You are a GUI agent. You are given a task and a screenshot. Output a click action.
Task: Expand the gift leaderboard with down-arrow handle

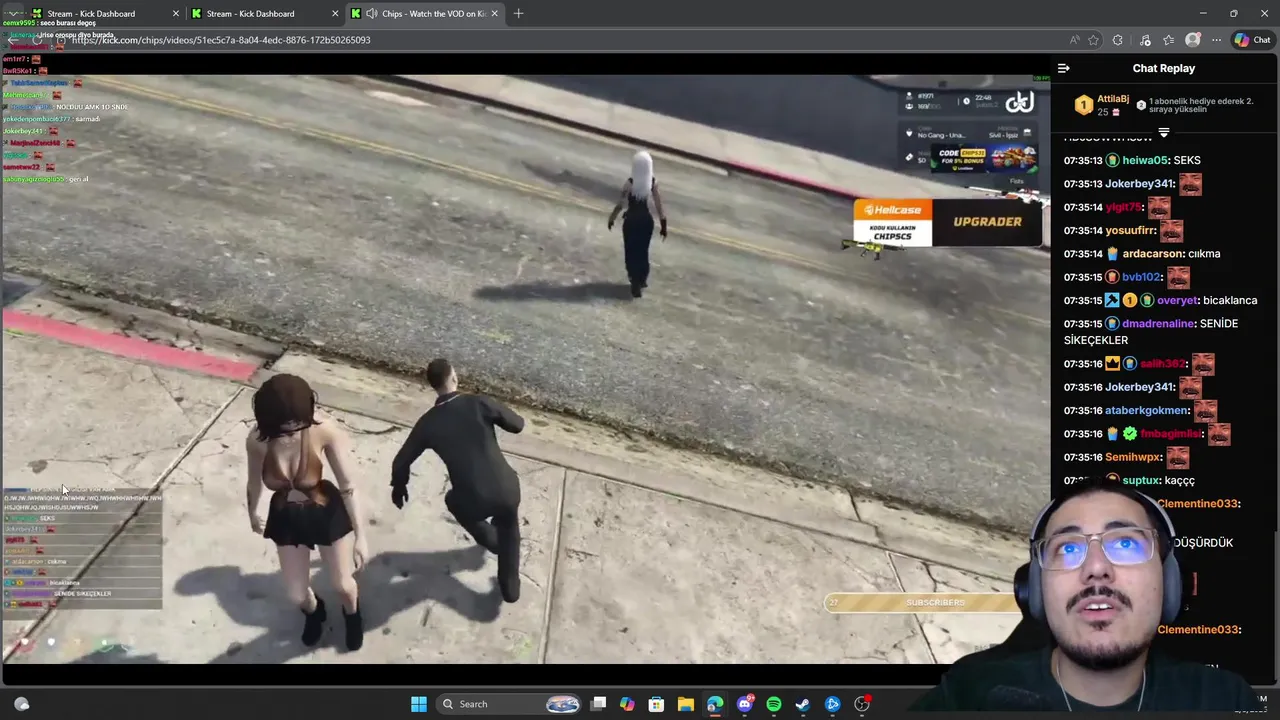1163,132
